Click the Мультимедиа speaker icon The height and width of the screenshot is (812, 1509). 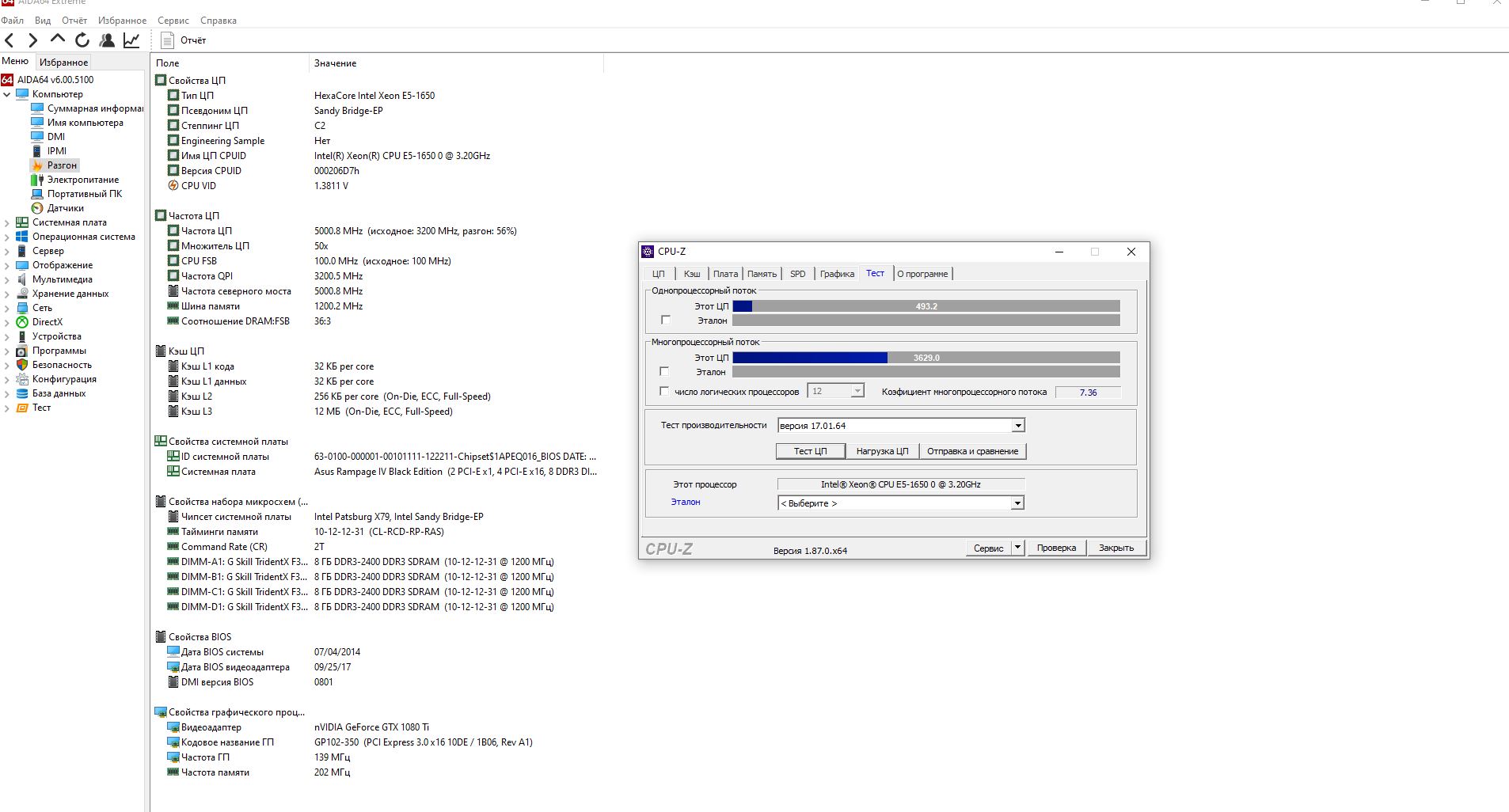point(22,279)
